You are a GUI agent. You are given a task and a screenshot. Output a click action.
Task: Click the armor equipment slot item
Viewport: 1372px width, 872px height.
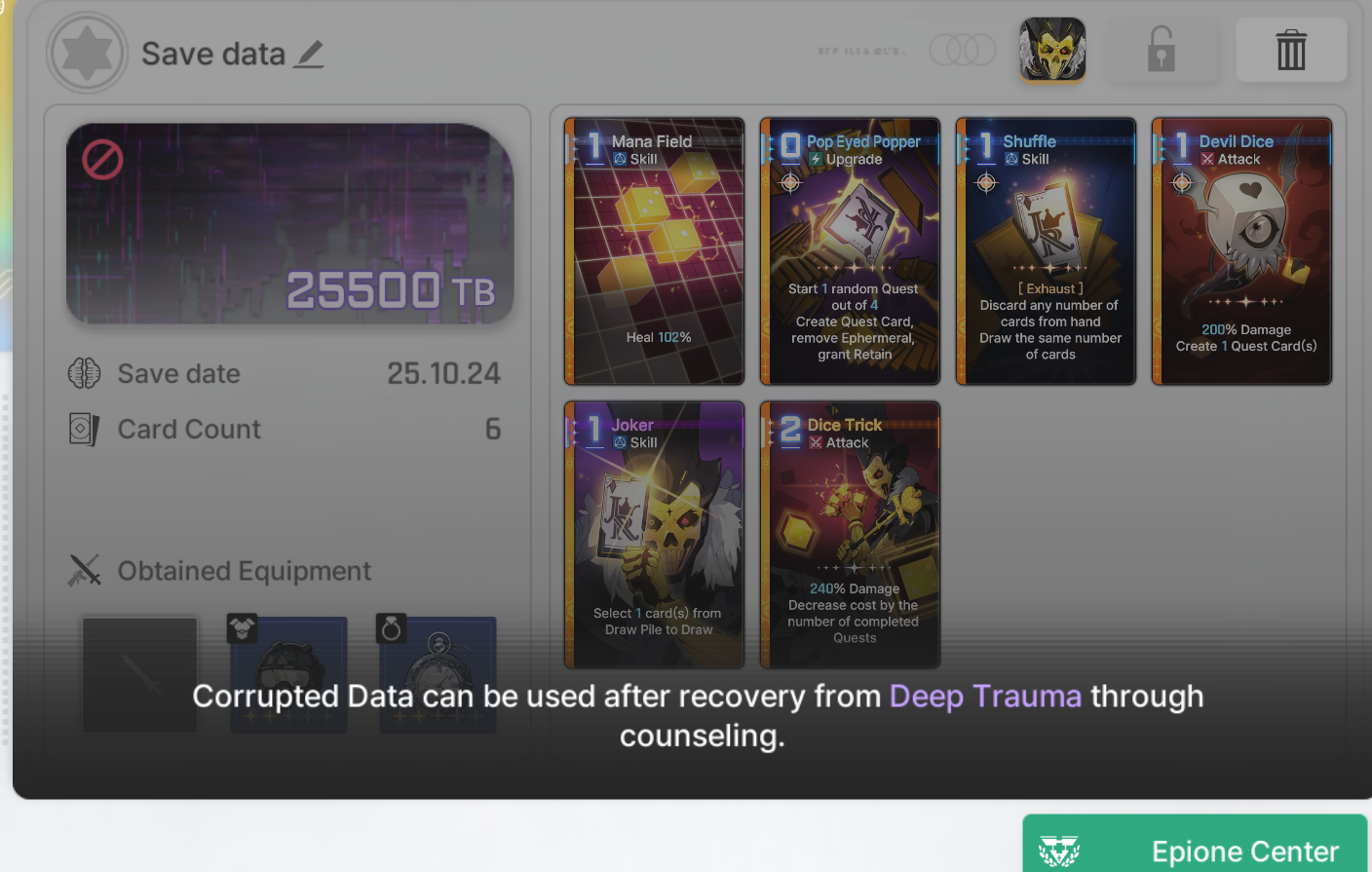pyautogui.click(x=288, y=674)
